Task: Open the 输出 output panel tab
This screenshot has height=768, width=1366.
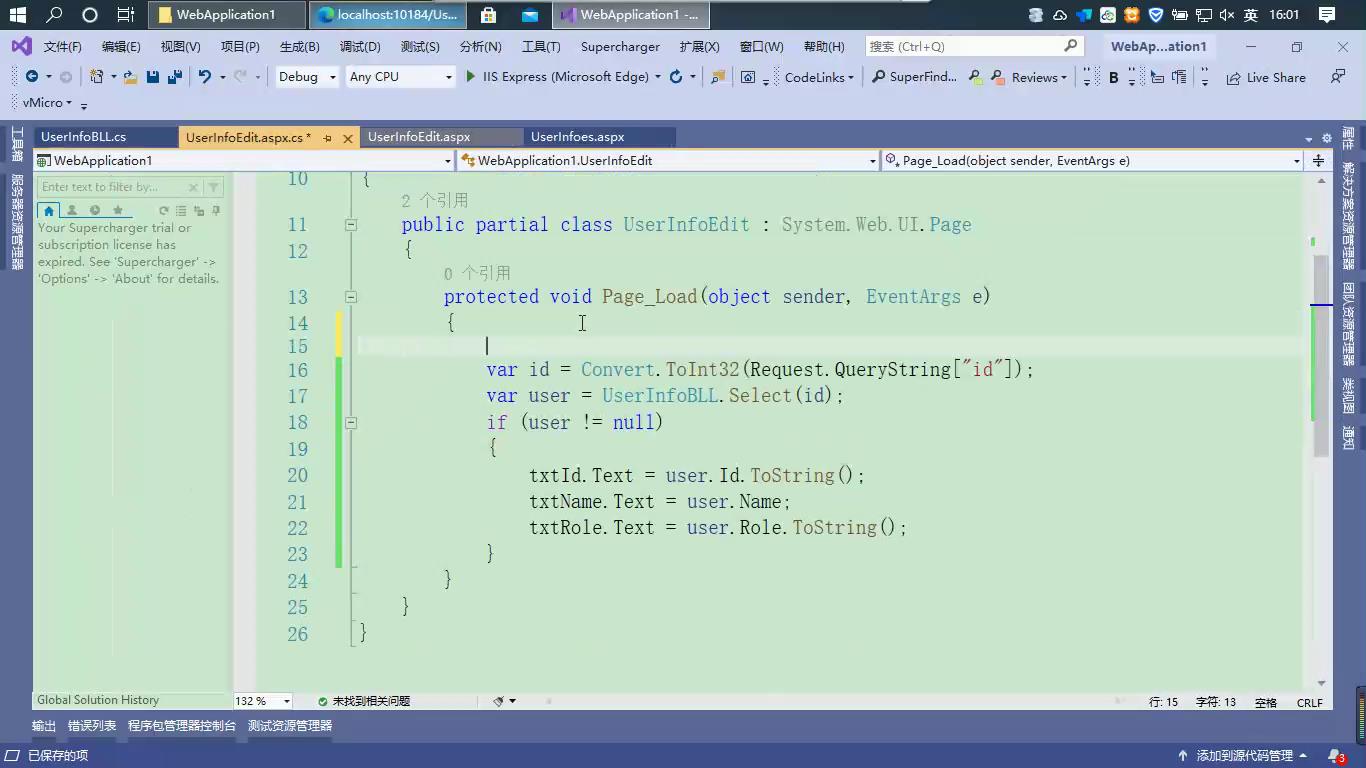Action: click(44, 726)
